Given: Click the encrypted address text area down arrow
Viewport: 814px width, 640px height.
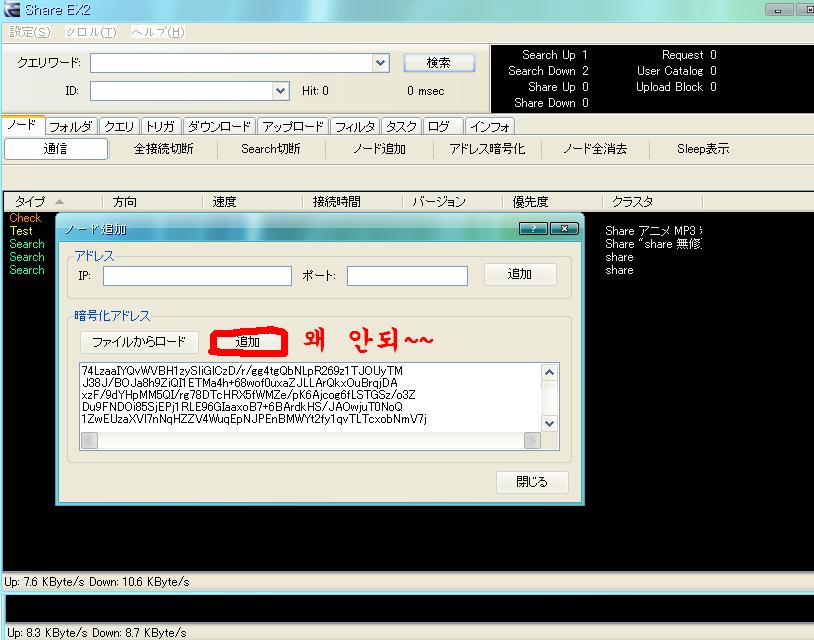Looking at the screenshot, I should (x=549, y=423).
